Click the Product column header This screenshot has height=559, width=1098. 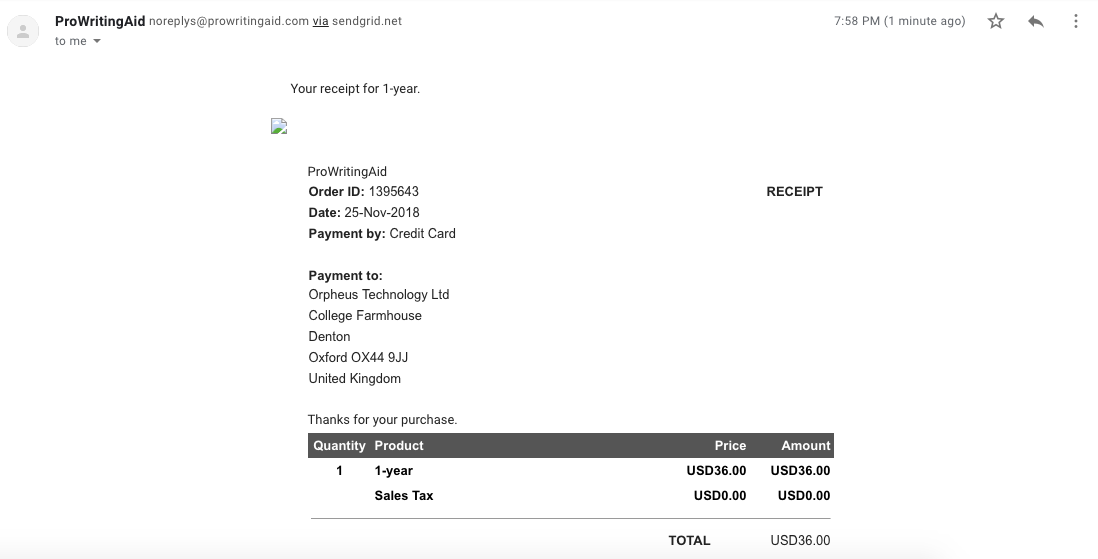[398, 446]
